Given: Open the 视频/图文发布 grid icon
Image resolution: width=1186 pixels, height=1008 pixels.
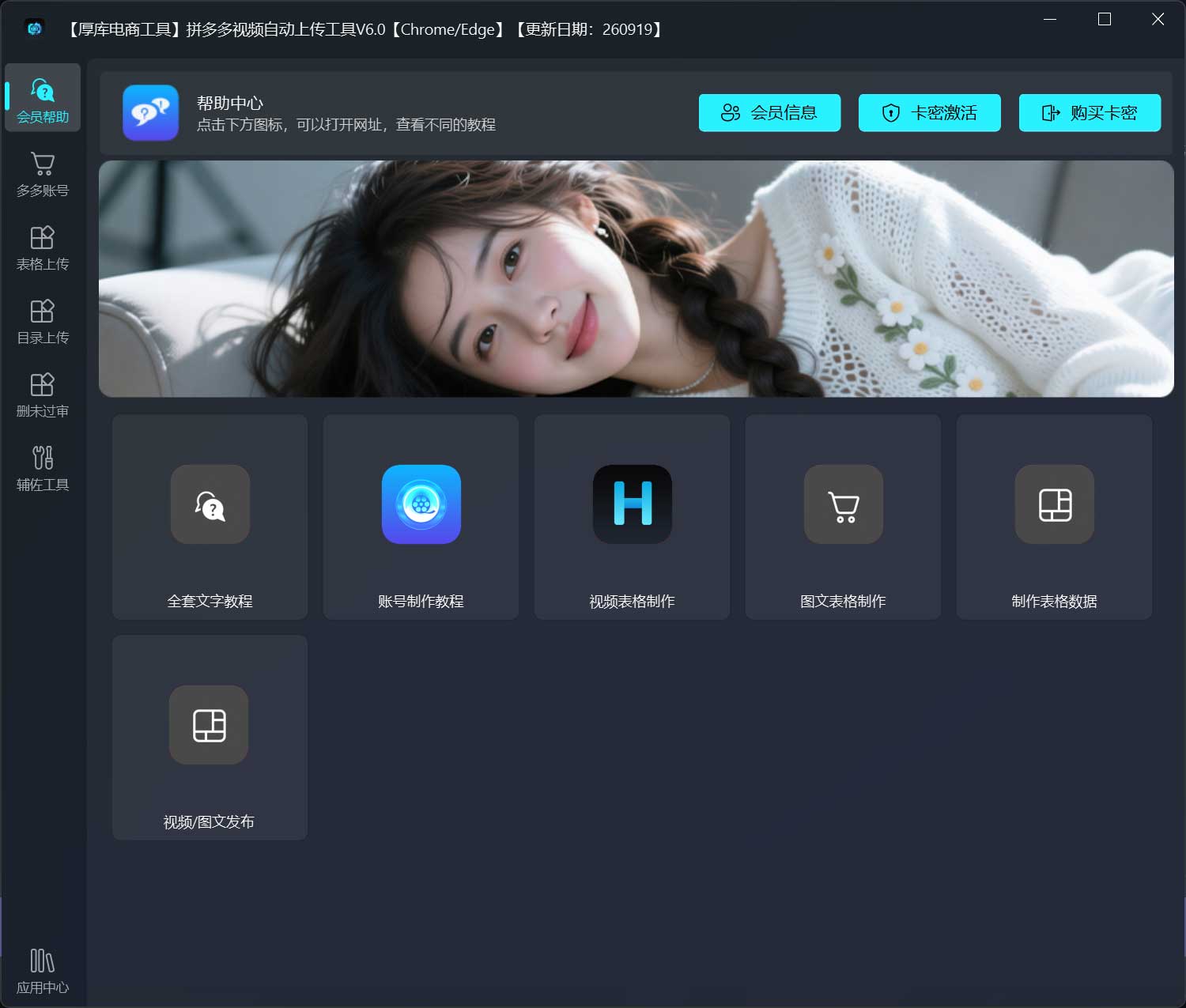Looking at the screenshot, I should point(209,725).
